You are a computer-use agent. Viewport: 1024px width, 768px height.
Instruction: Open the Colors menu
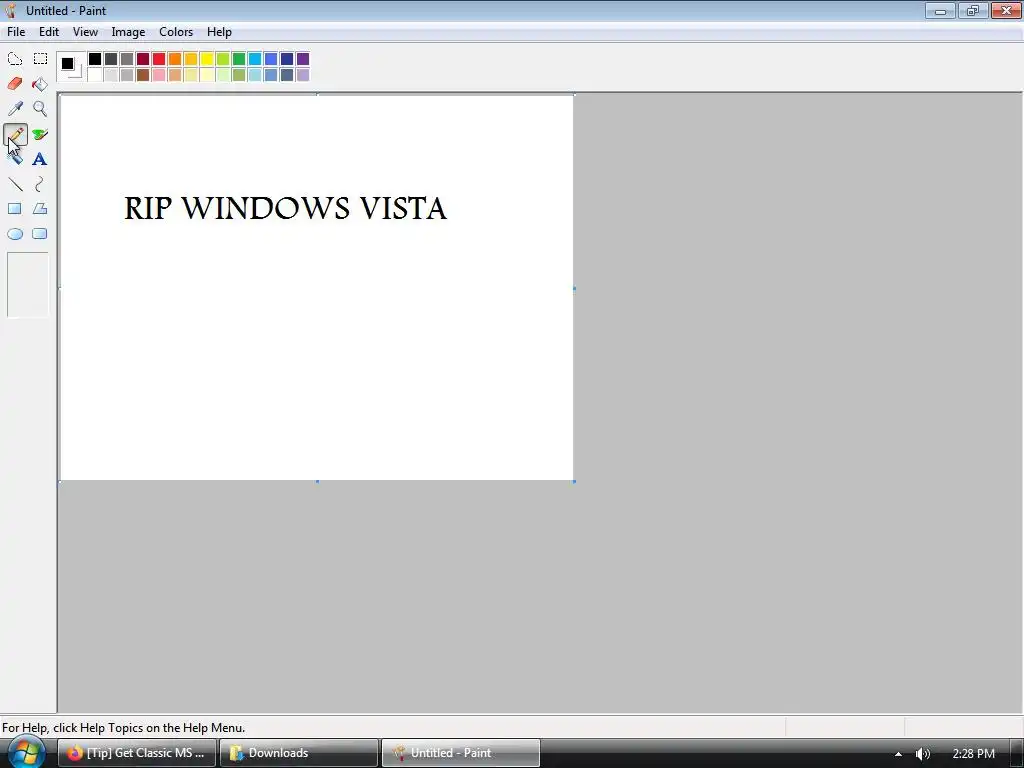click(176, 32)
